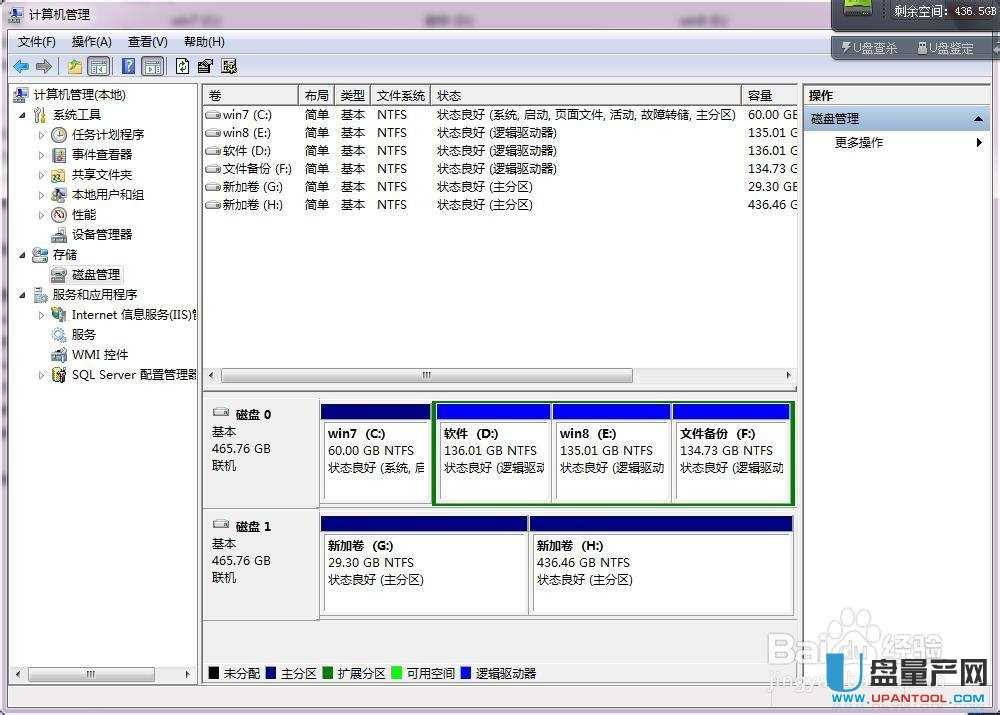The width and height of the screenshot is (1000, 715).
Task: Collapse the 磁盘管理 actions section
Action: point(979,119)
